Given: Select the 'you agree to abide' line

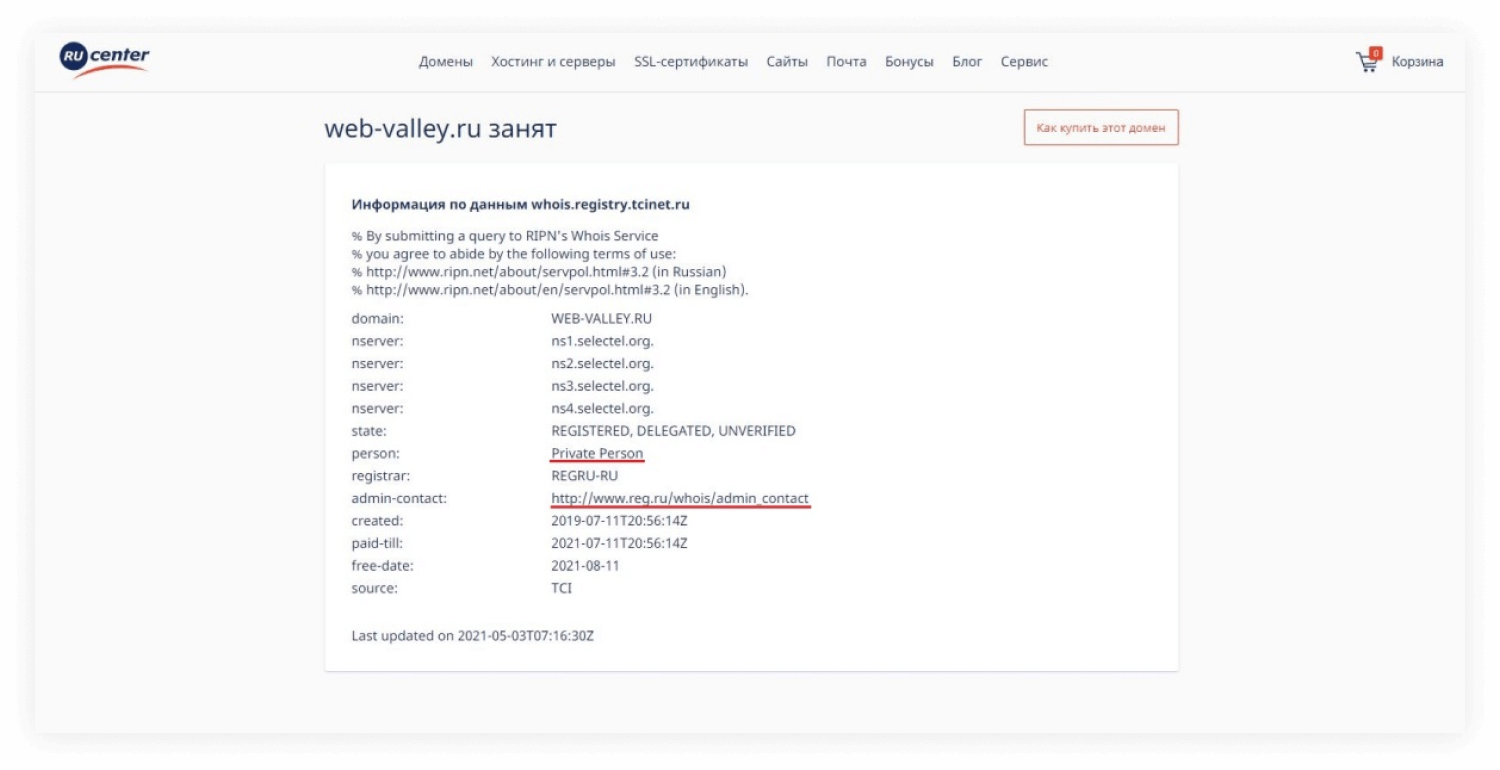Looking at the screenshot, I should pyautogui.click(x=513, y=254).
